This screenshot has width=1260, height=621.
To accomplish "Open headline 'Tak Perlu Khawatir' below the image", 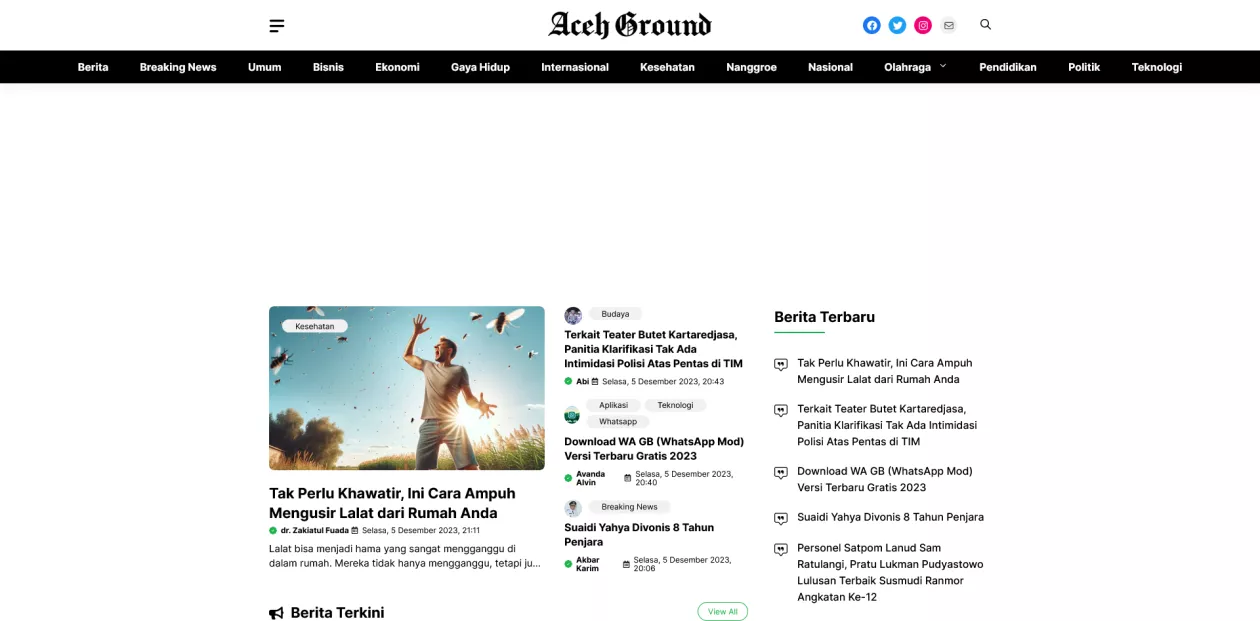I will click(x=392, y=503).
